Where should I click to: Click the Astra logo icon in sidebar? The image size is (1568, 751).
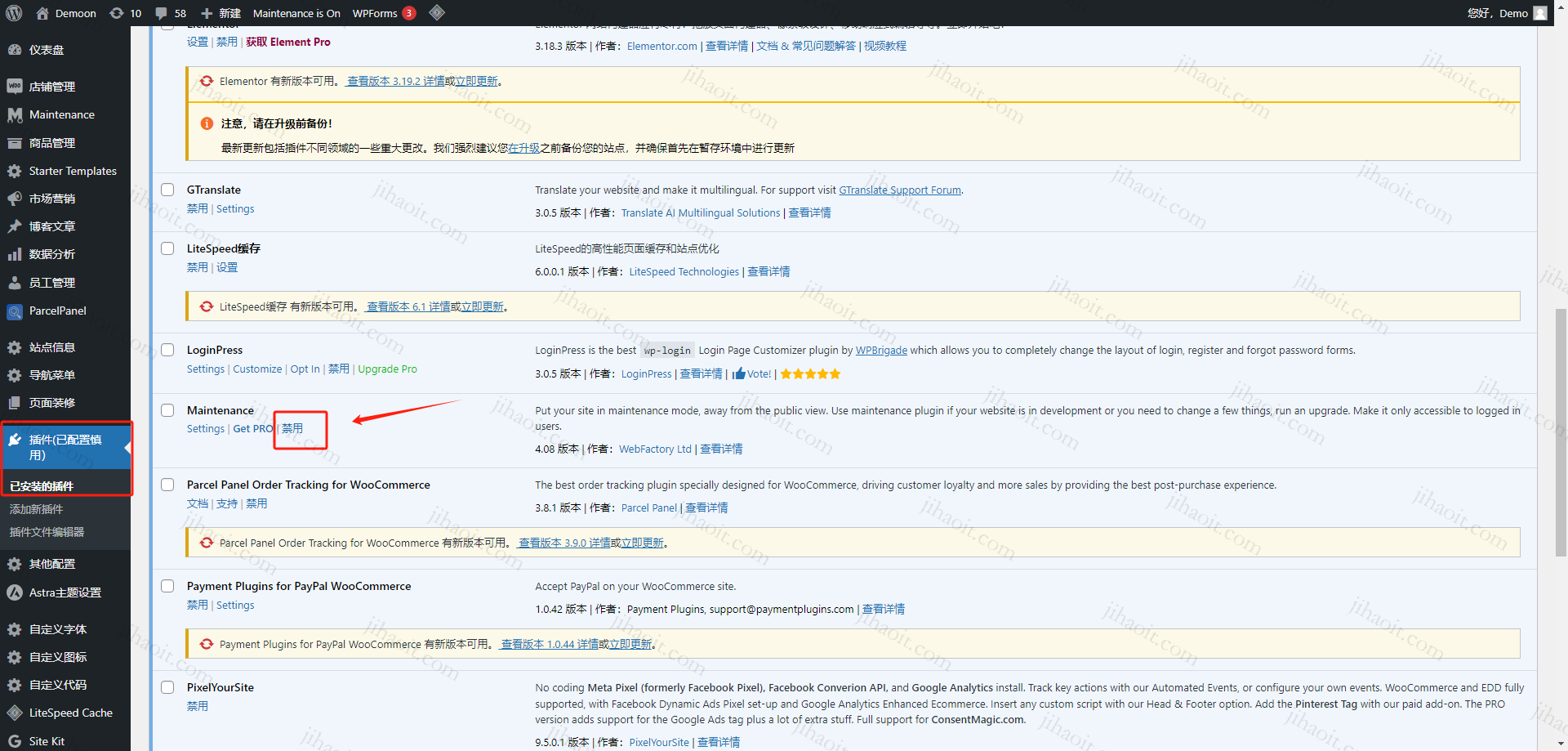[x=15, y=592]
